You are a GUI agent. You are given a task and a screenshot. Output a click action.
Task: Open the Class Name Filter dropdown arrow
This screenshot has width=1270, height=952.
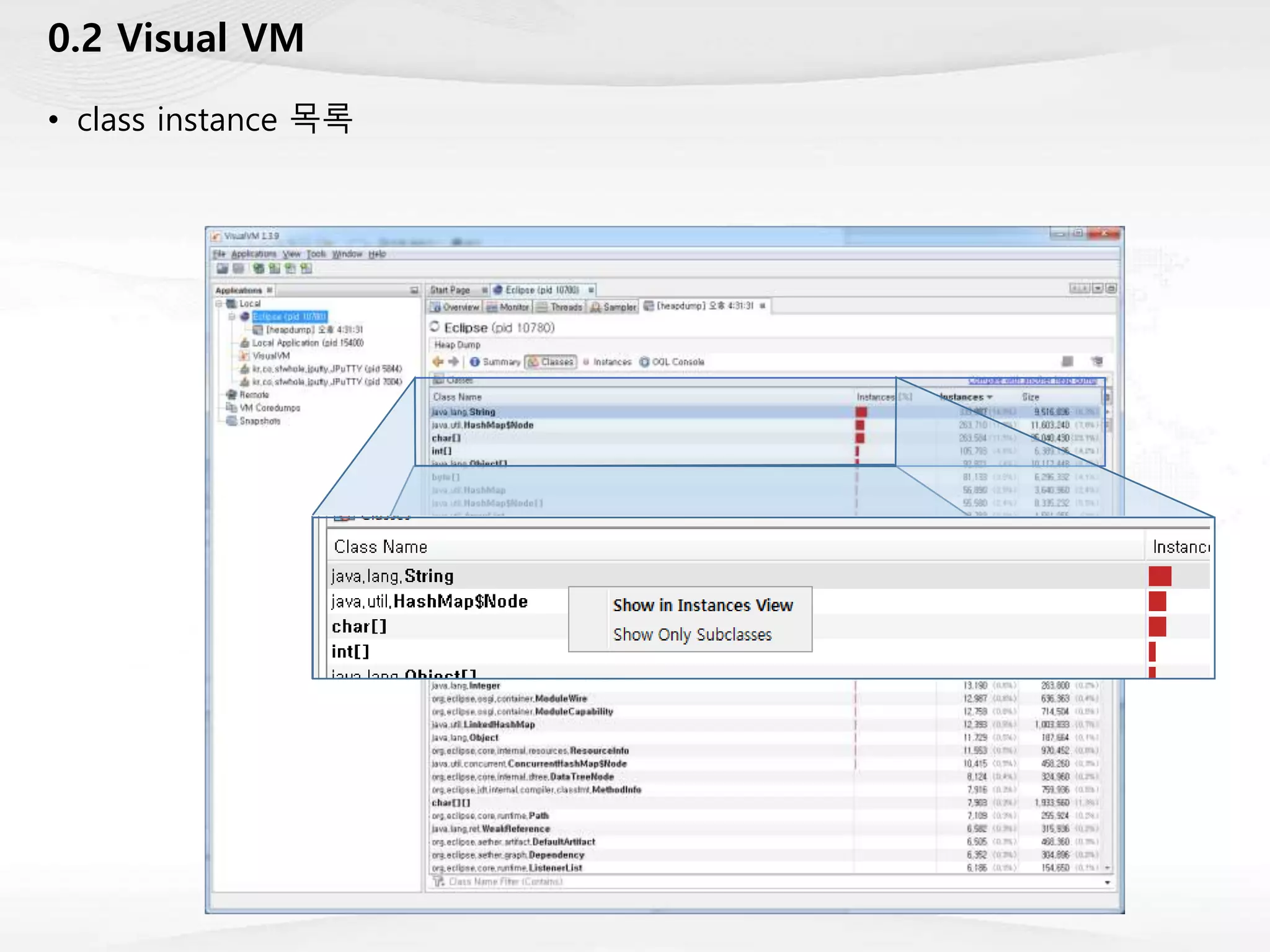(1107, 882)
